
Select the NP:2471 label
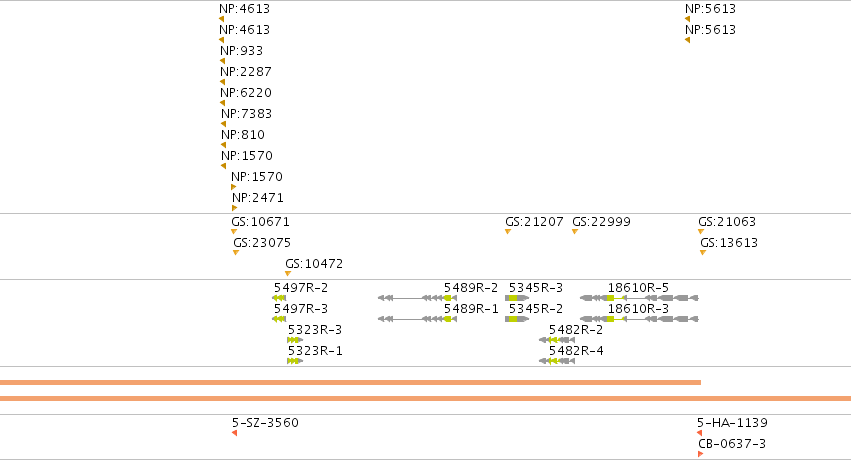258,198
